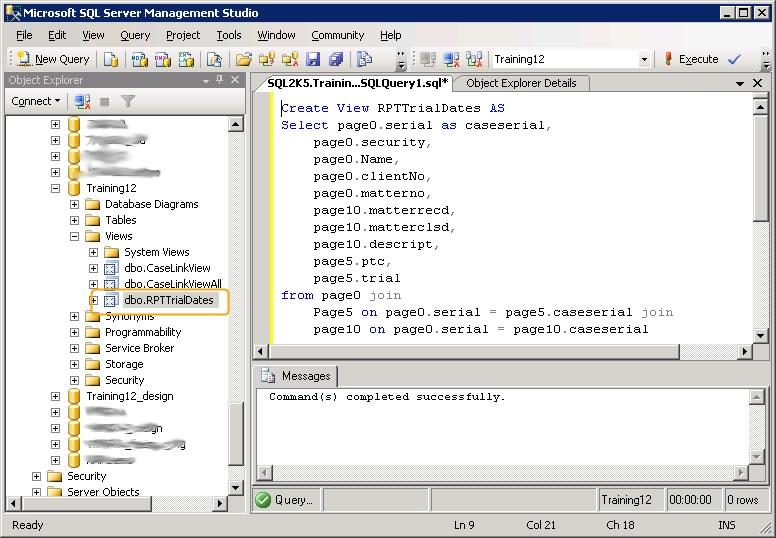Screen dimensions: 776x538
Task: Execute the query
Action: pyautogui.click(x=691, y=59)
